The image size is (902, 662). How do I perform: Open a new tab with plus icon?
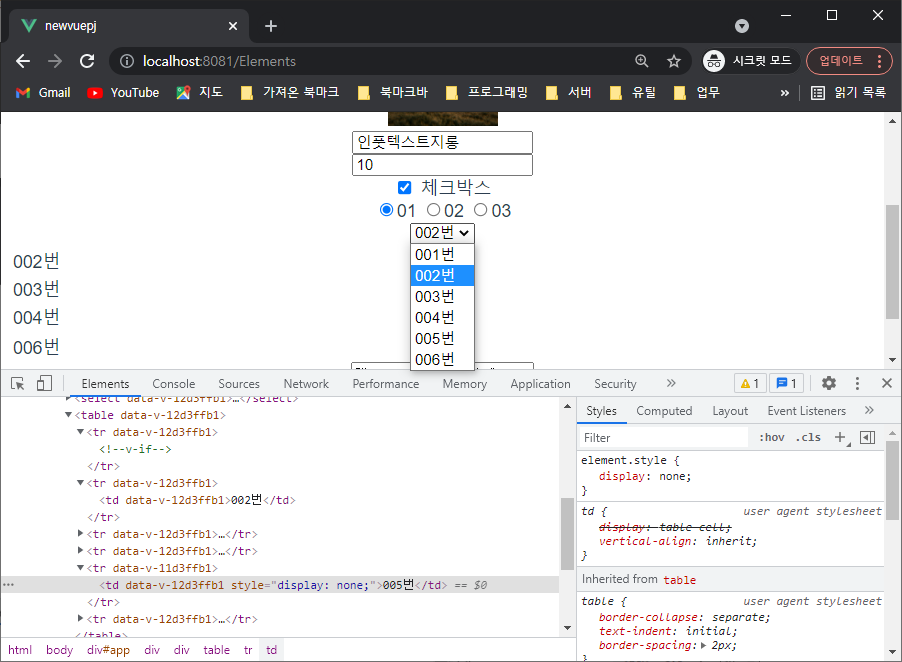271,26
